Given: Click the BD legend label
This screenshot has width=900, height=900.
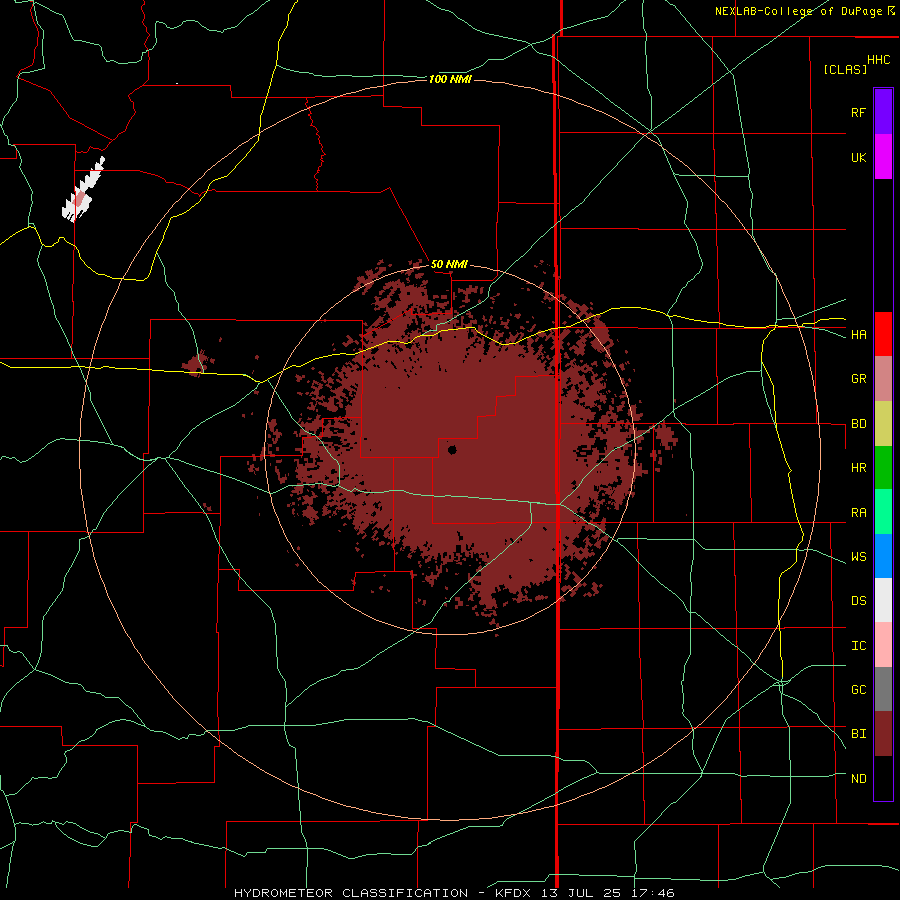Looking at the screenshot, I should pyautogui.click(x=858, y=424).
